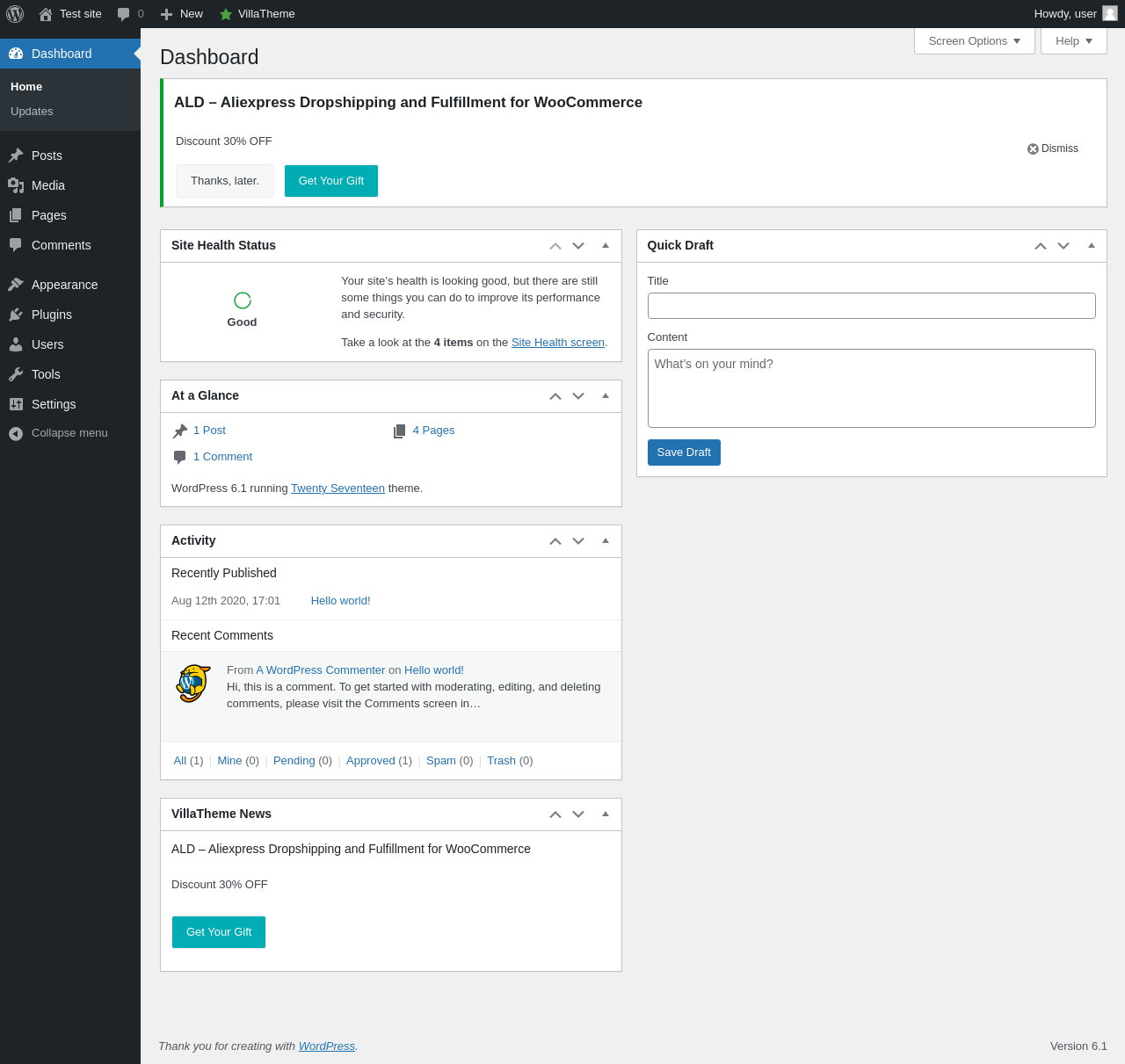
Task: Click Get Your Gift in top notice
Action: [331, 181]
